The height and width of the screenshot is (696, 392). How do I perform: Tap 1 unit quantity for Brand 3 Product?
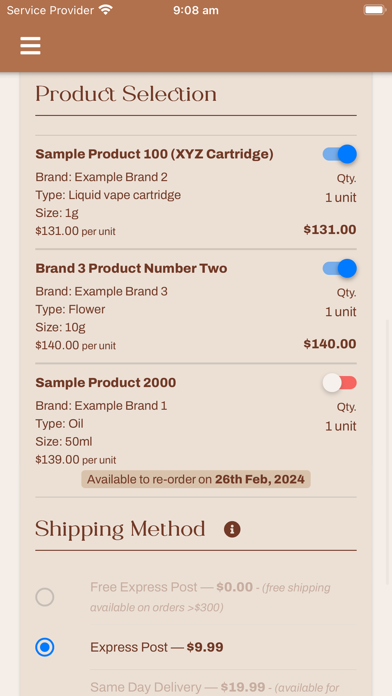click(x=341, y=312)
